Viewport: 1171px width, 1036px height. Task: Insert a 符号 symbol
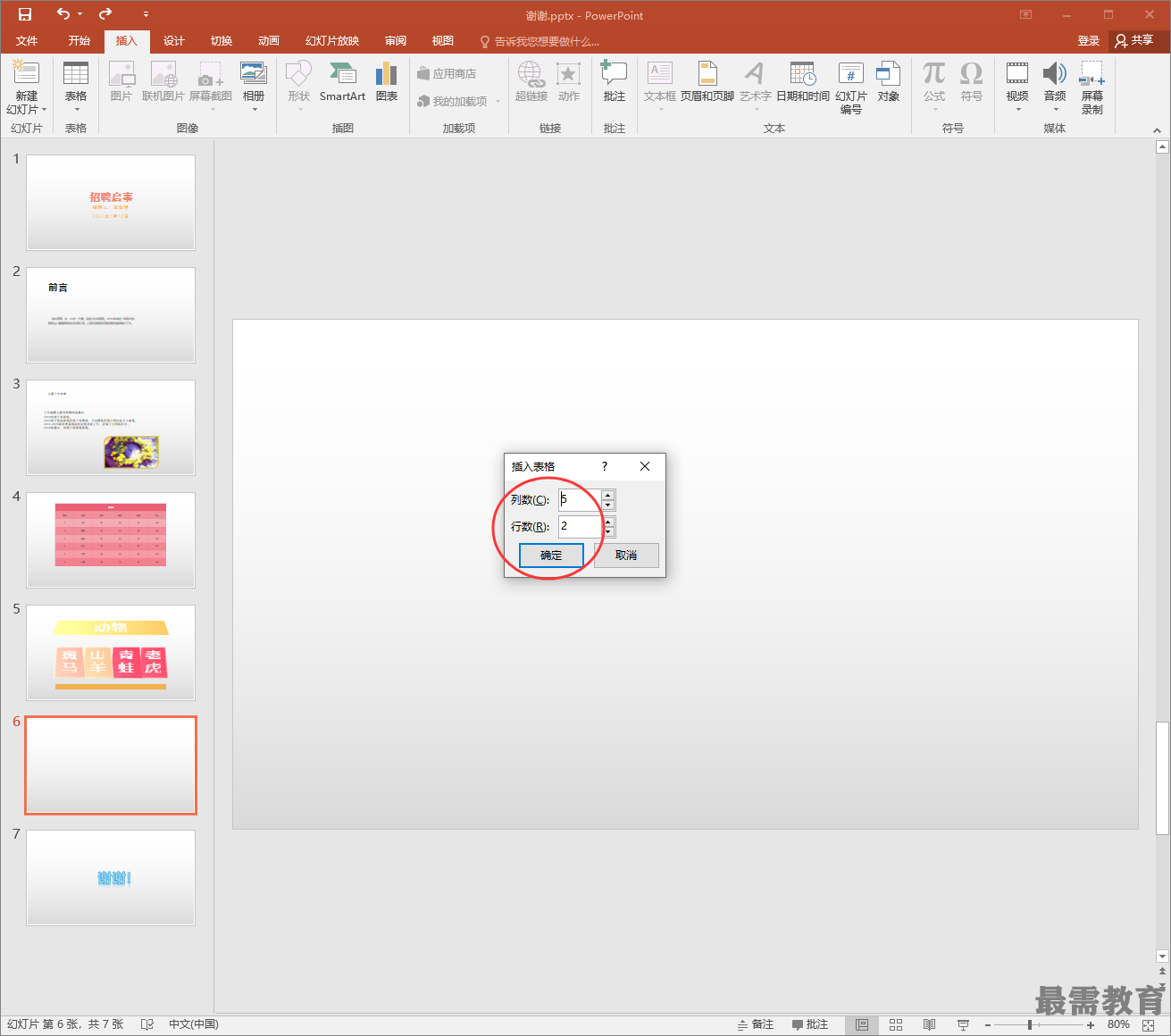[x=972, y=82]
